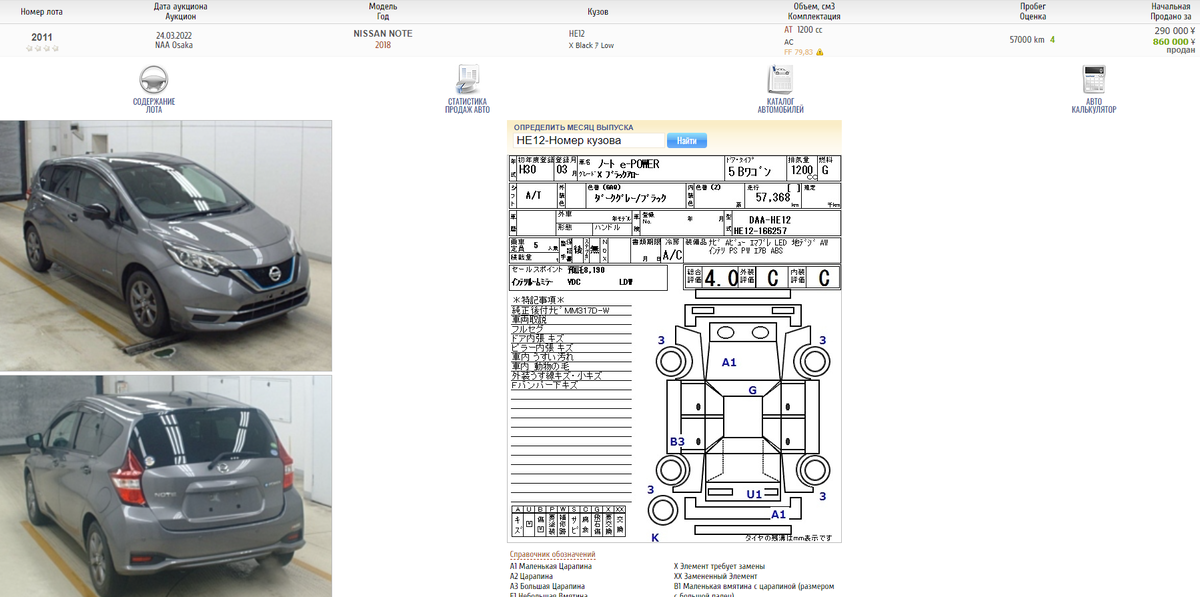Focus the 'HE12-Номер кузова' input field
Screen dimensions: 1200x597
coord(588,141)
